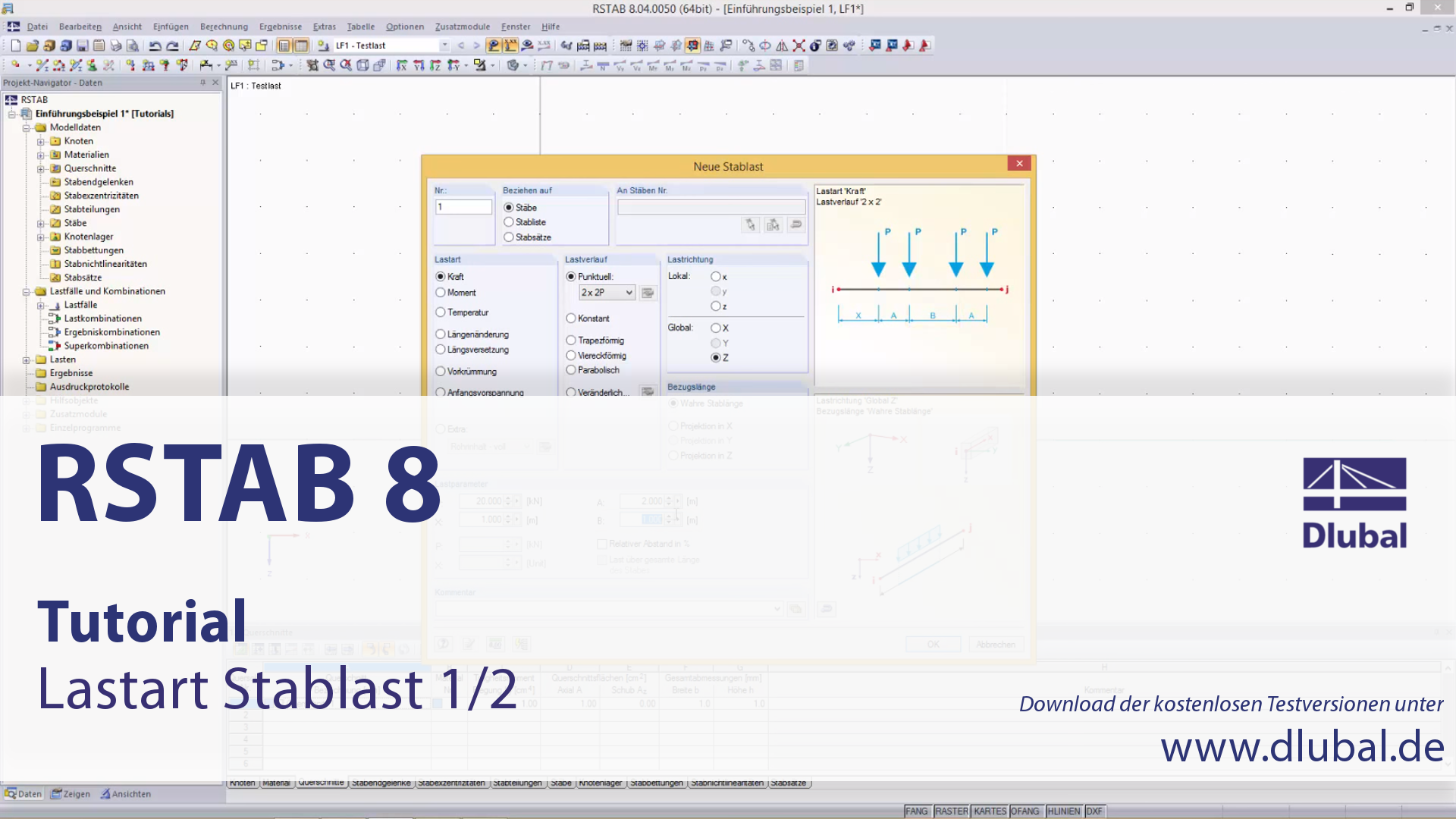Click the New model toolbar icon

tap(16, 45)
